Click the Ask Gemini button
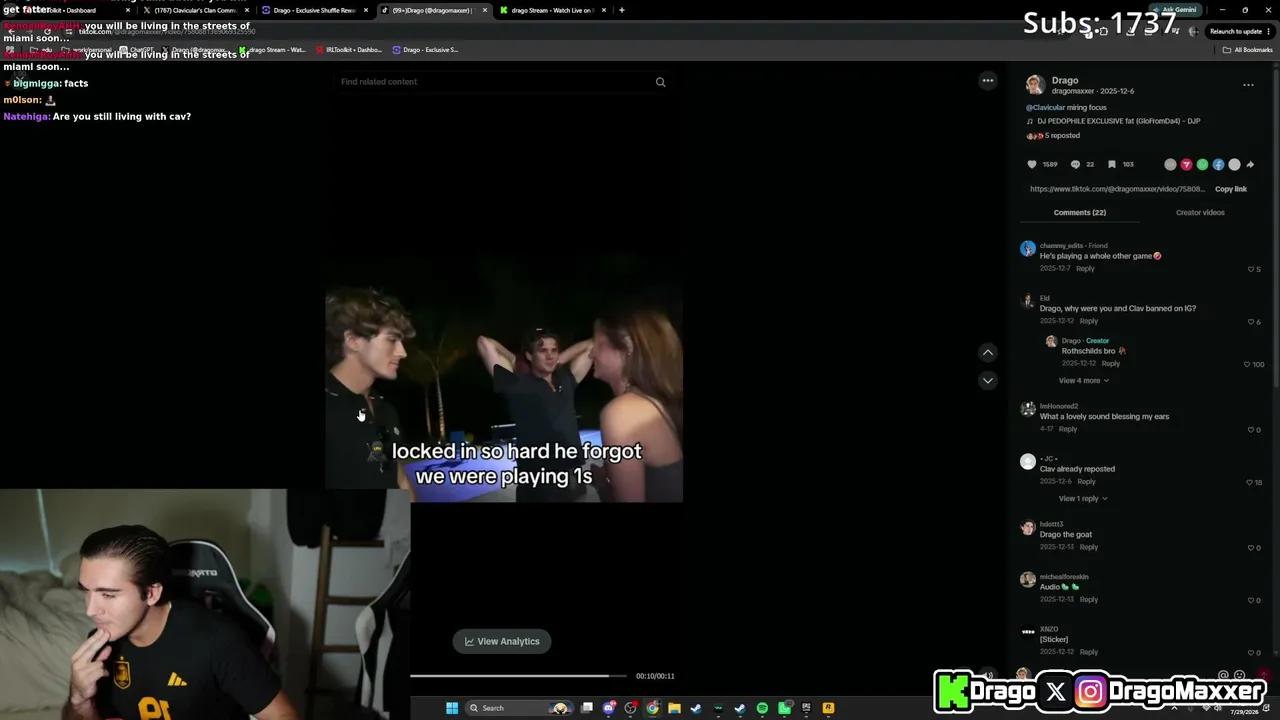The image size is (1280, 720). tap(1173, 10)
